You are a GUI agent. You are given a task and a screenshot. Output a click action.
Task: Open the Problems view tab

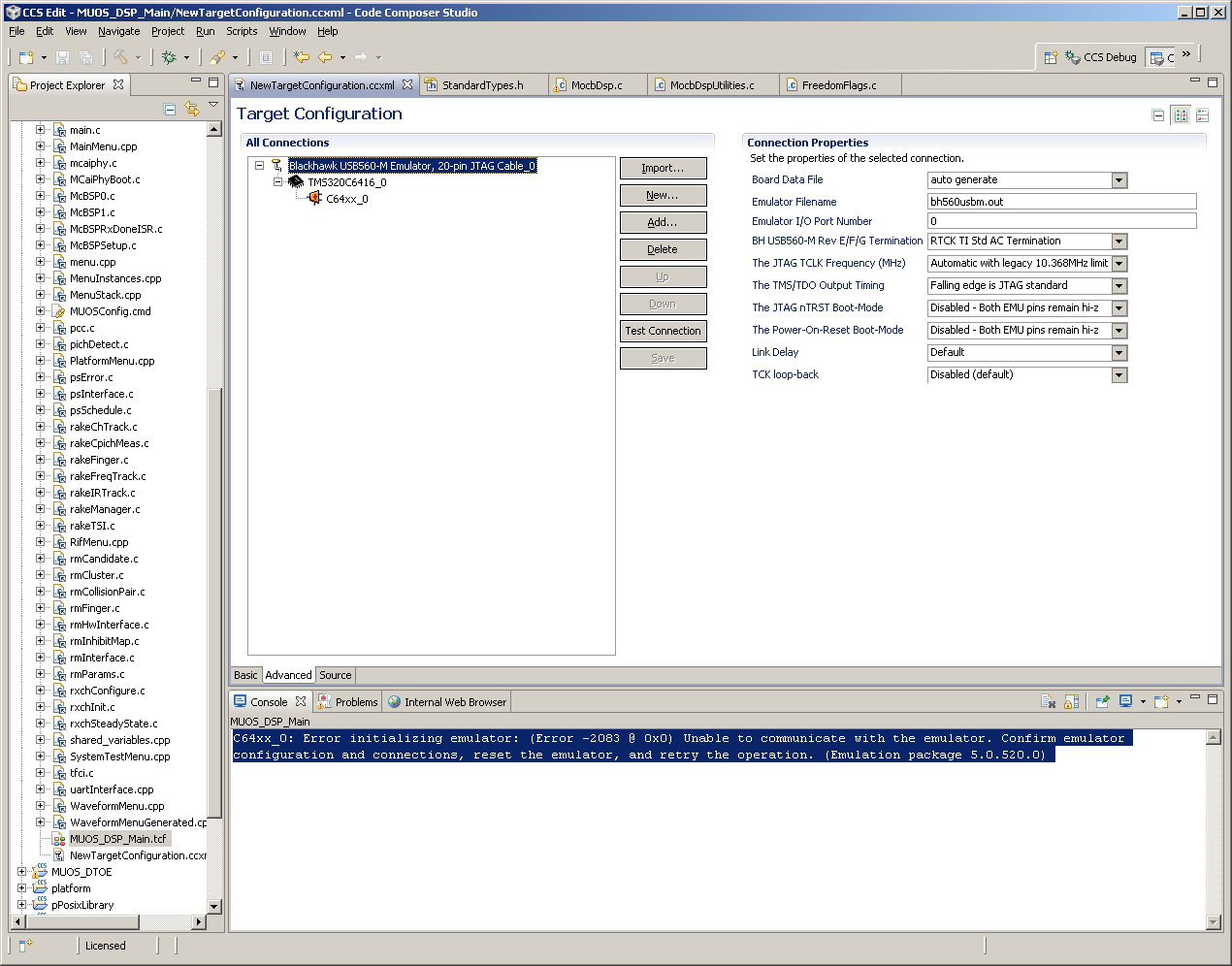[x=348, y=702]
